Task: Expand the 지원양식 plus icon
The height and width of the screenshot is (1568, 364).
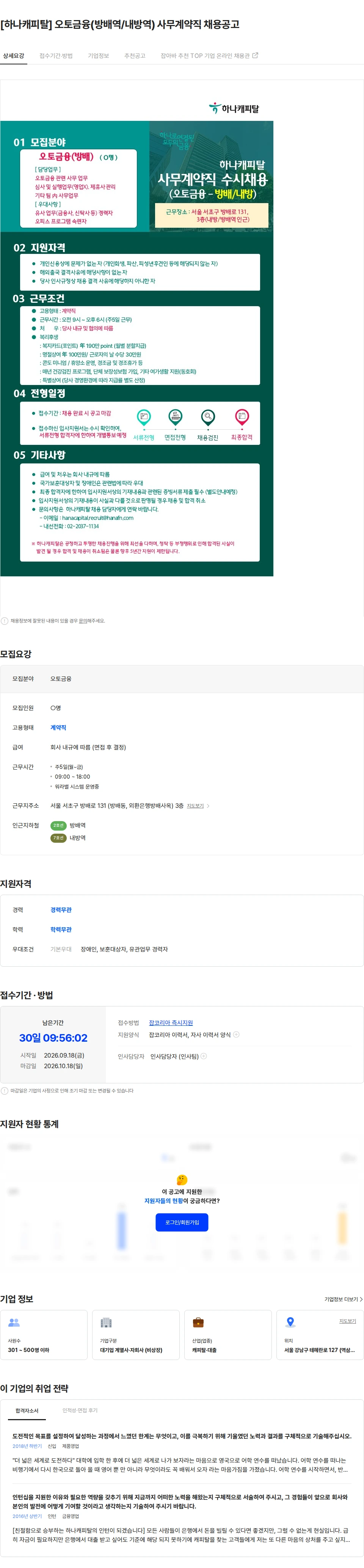Action: [236, 1034]
